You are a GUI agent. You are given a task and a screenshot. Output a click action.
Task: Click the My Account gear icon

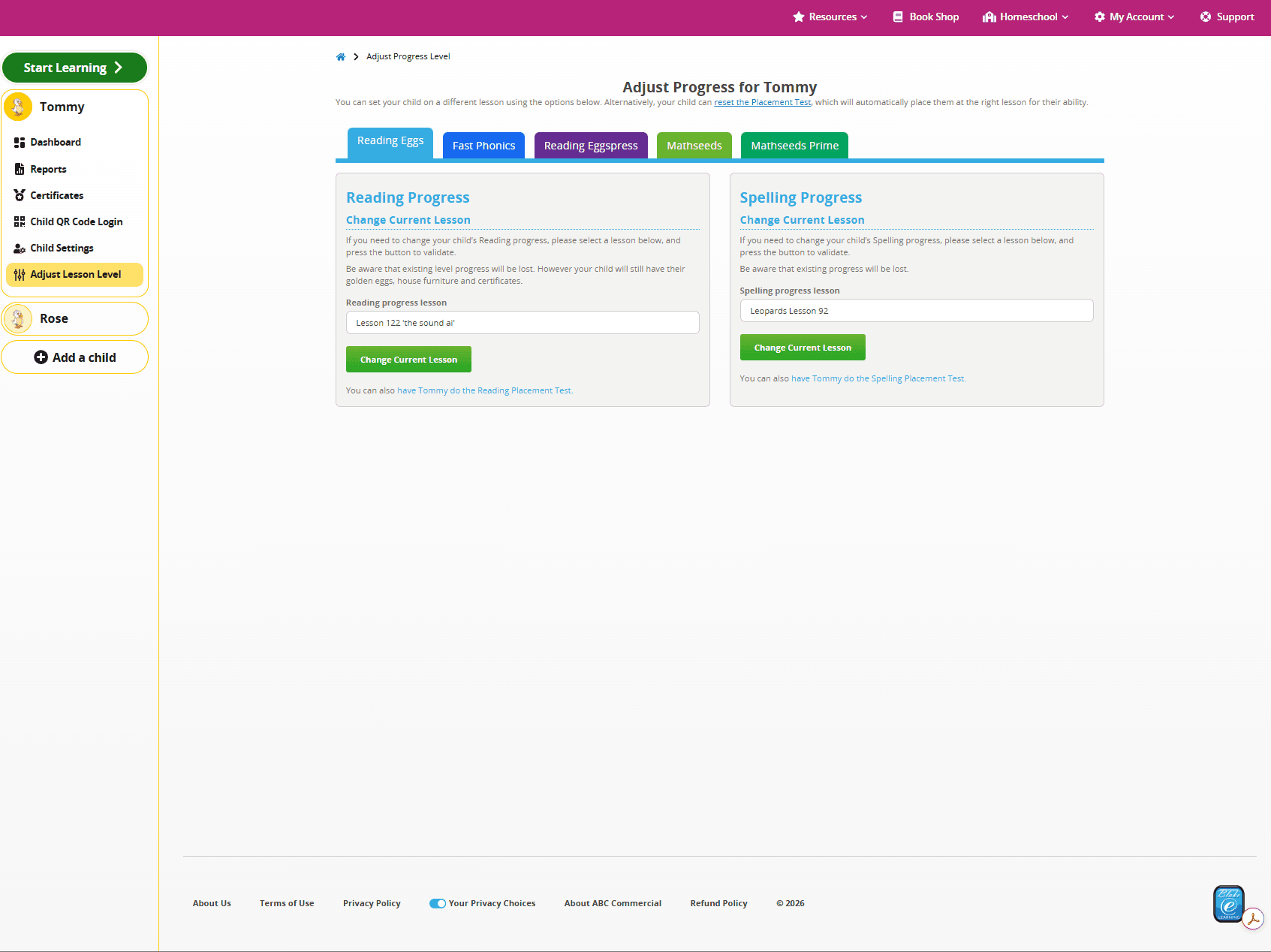point(1100,17)
